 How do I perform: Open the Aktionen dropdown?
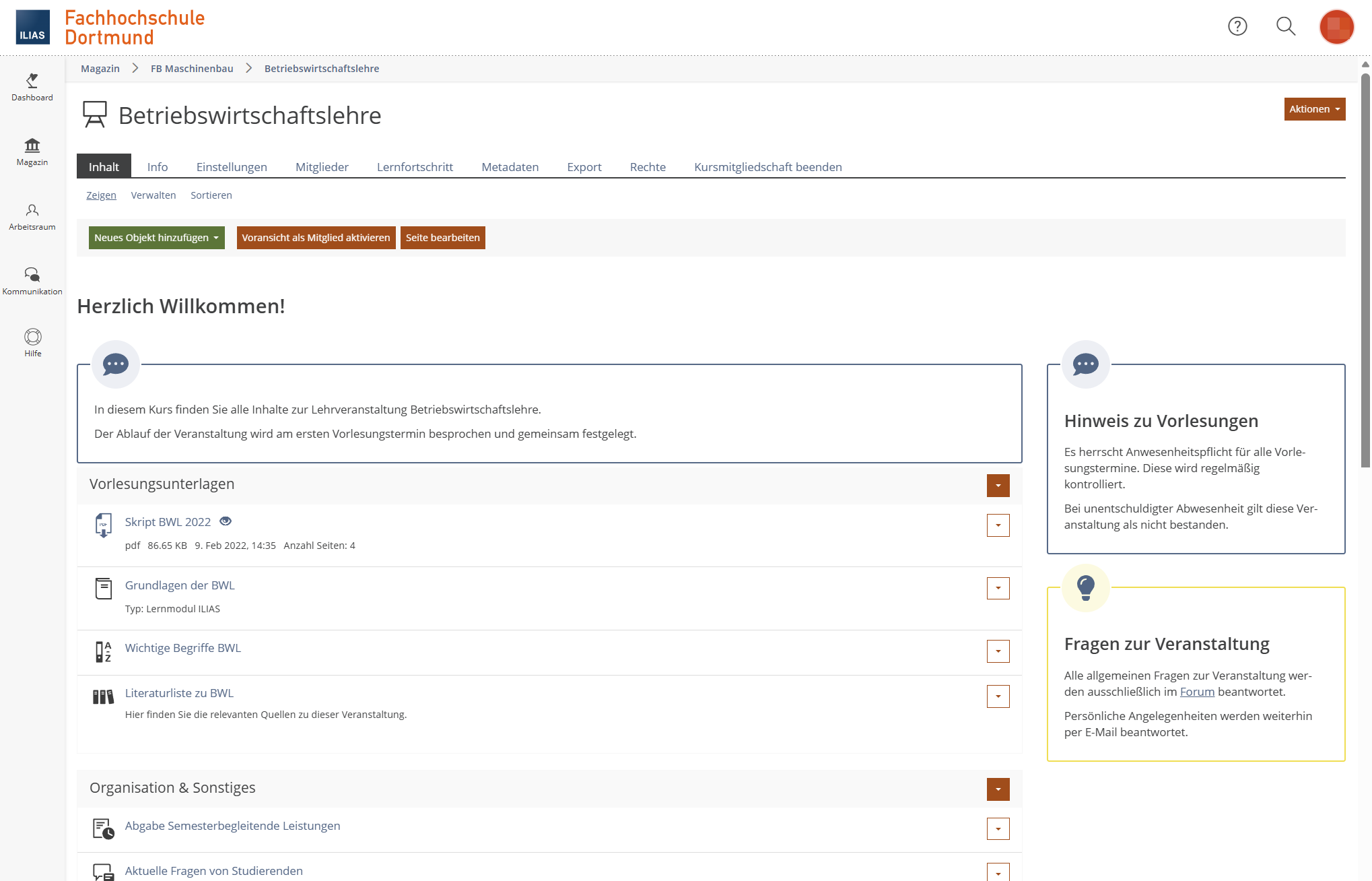1314,109
